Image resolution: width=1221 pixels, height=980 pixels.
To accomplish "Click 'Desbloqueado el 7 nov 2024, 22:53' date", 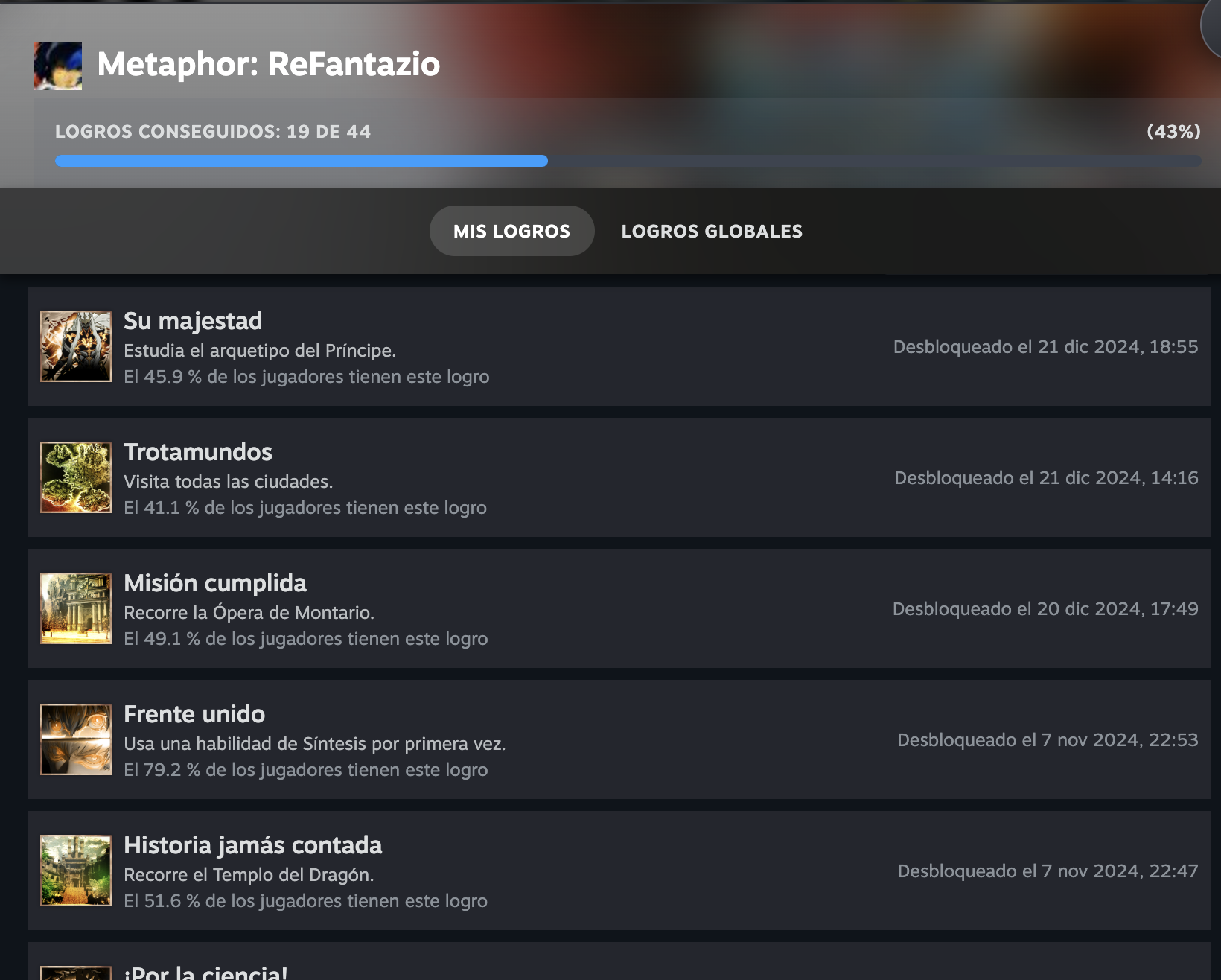I will (x=1048, y=740).
